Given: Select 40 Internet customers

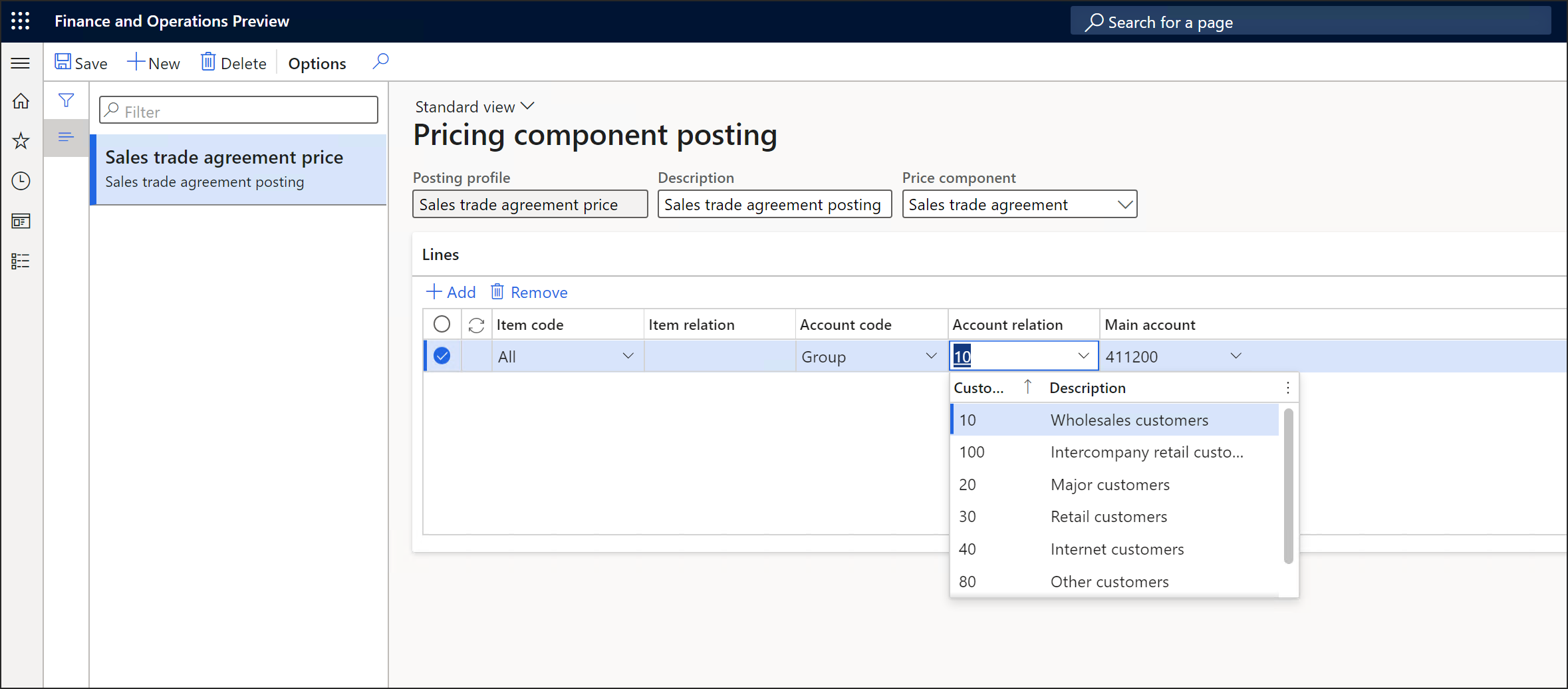Looking at the screenshot, I should point(1115,549).
